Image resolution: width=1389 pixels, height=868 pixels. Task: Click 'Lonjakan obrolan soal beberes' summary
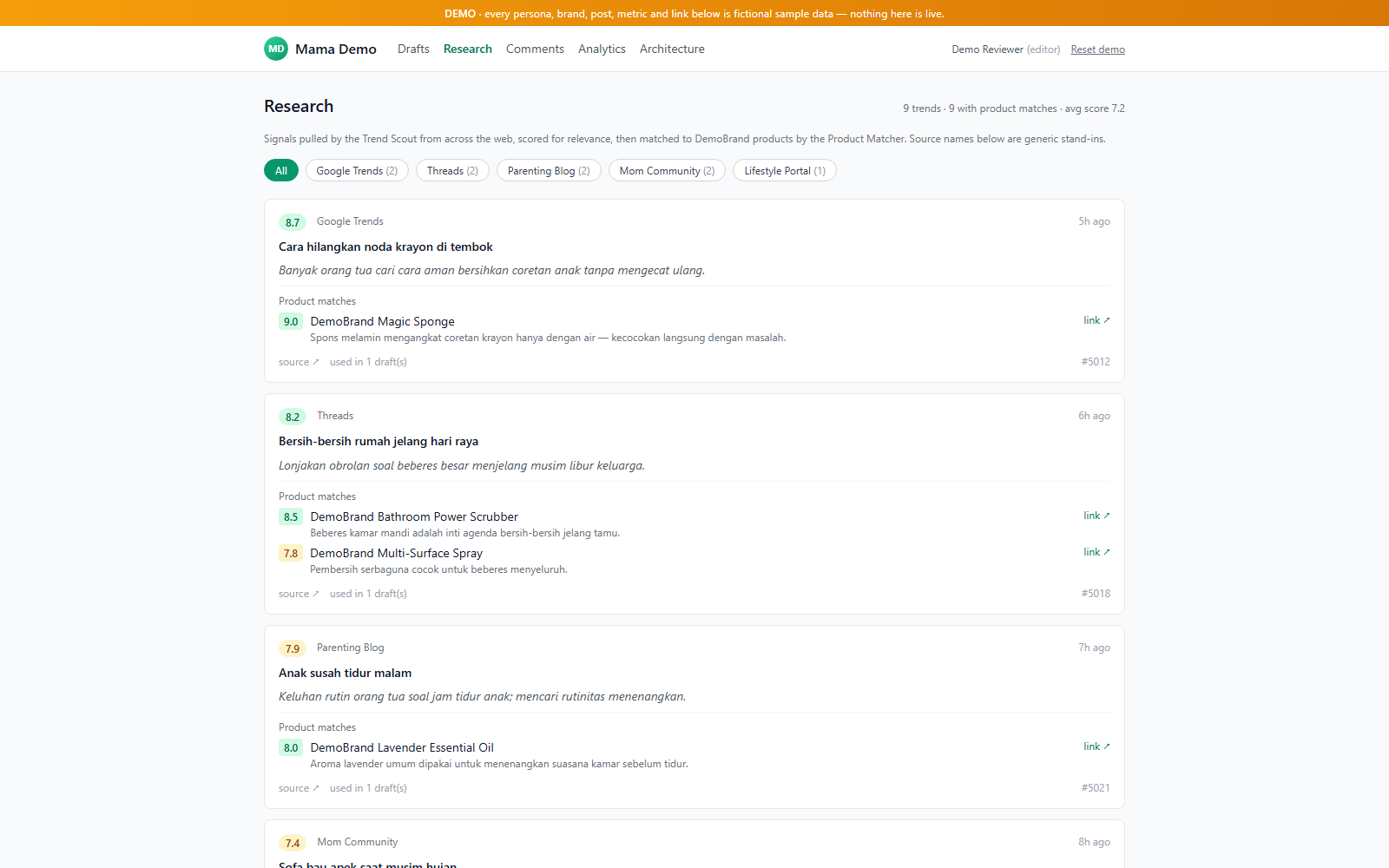462,465
